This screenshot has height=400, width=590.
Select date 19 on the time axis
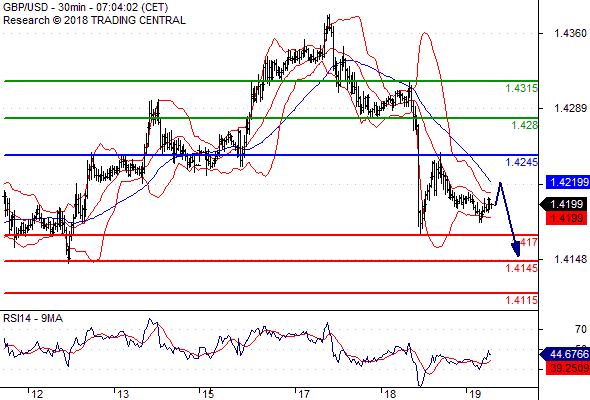point(475,394)
